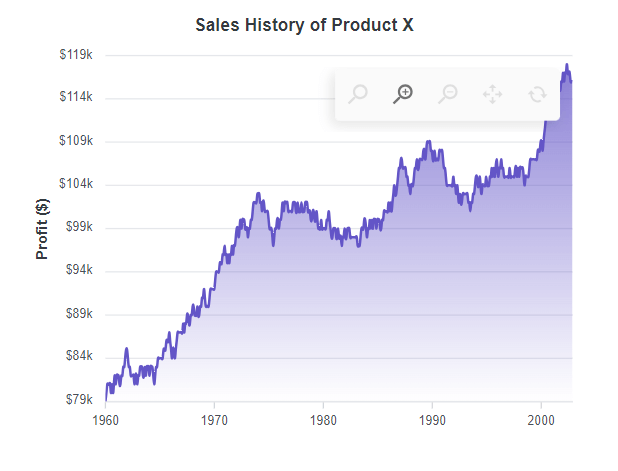This screenshot has width=618, height=471.
Task: Click the 1980 x-axis label
Action: 323,418
